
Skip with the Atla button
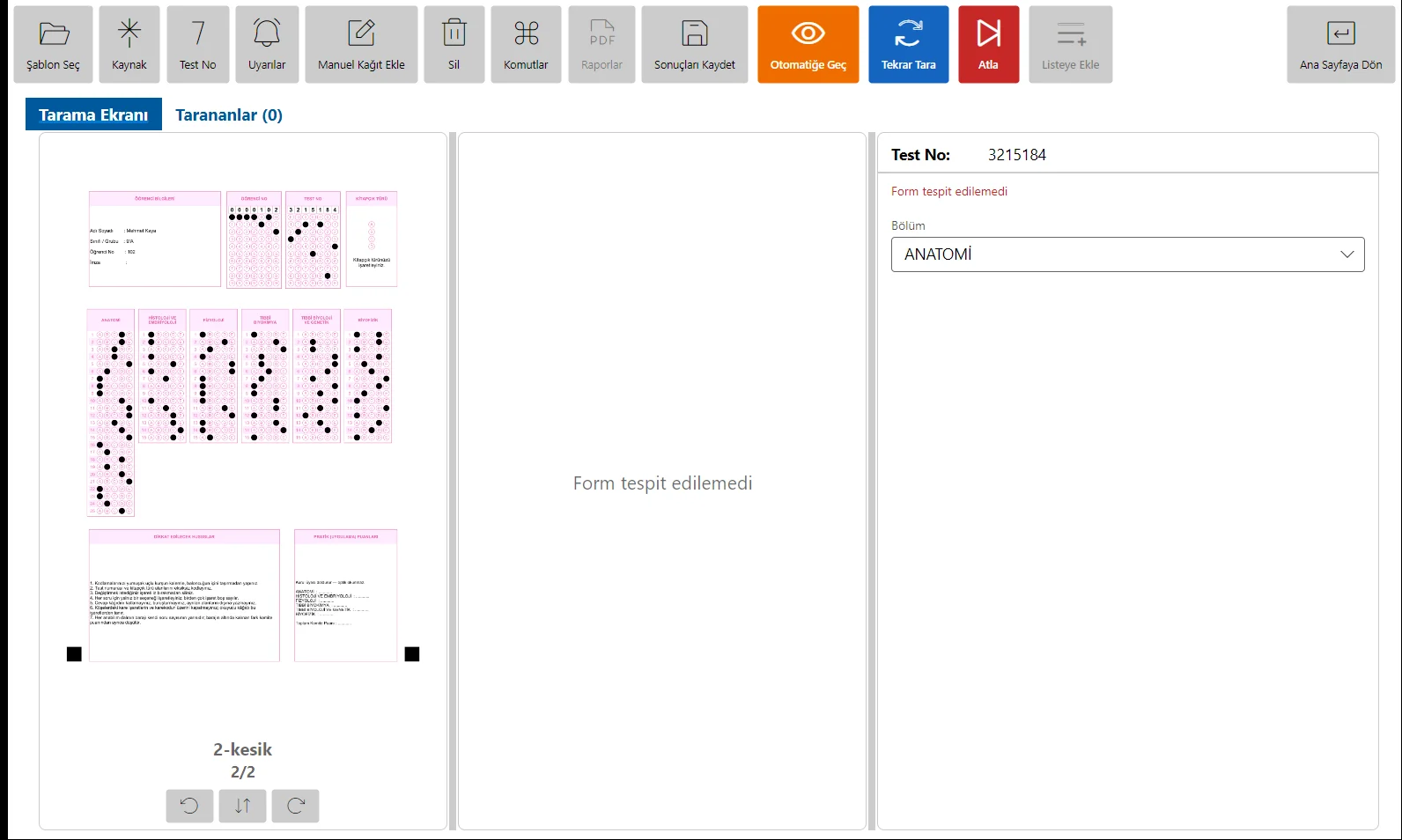(988, 45)
